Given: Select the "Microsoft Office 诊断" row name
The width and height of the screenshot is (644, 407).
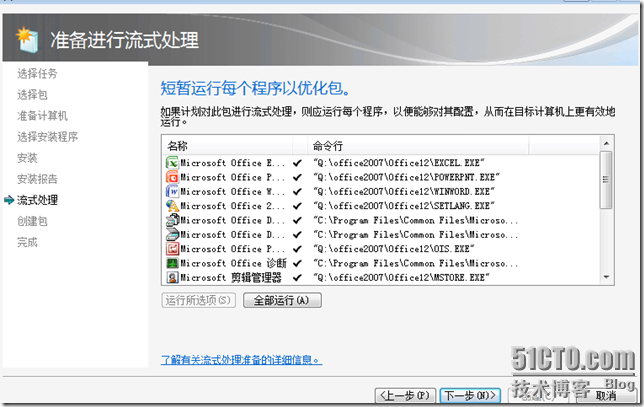Looking at the screenshot, I should pos(233,264).
